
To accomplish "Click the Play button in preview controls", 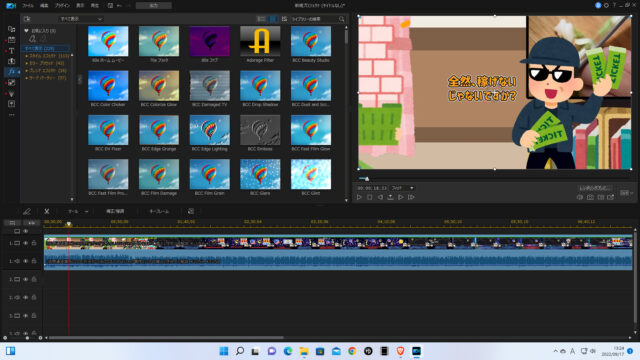I will (x=359, y=197).
